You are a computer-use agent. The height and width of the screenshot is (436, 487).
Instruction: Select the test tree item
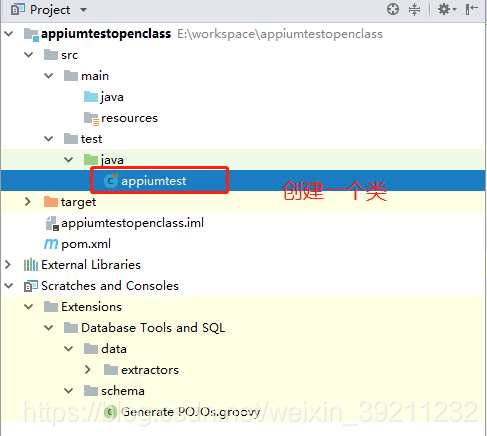click(x=91, y=139)
